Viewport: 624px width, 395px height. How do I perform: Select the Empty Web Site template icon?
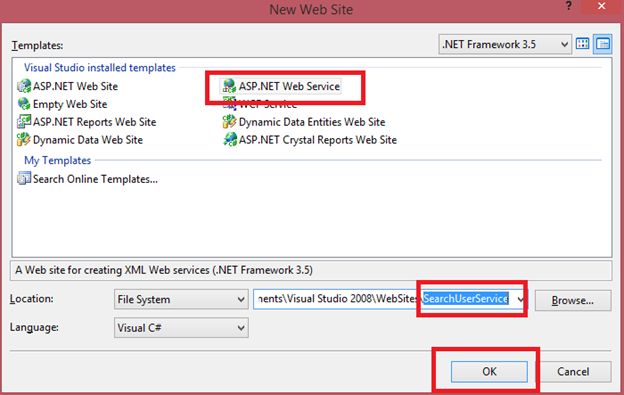click(24, 104)
